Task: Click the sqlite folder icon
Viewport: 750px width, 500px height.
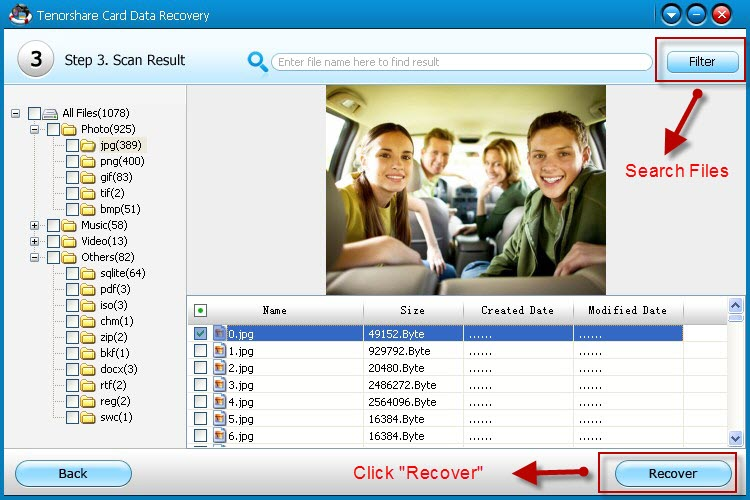Action: (x=88, y=274)
